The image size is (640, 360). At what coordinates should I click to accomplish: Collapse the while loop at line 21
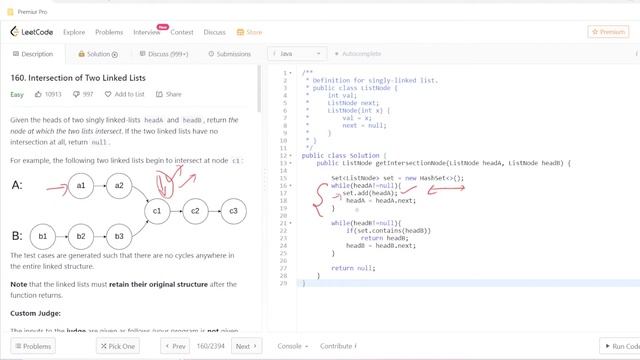click(x=290, y=223)
